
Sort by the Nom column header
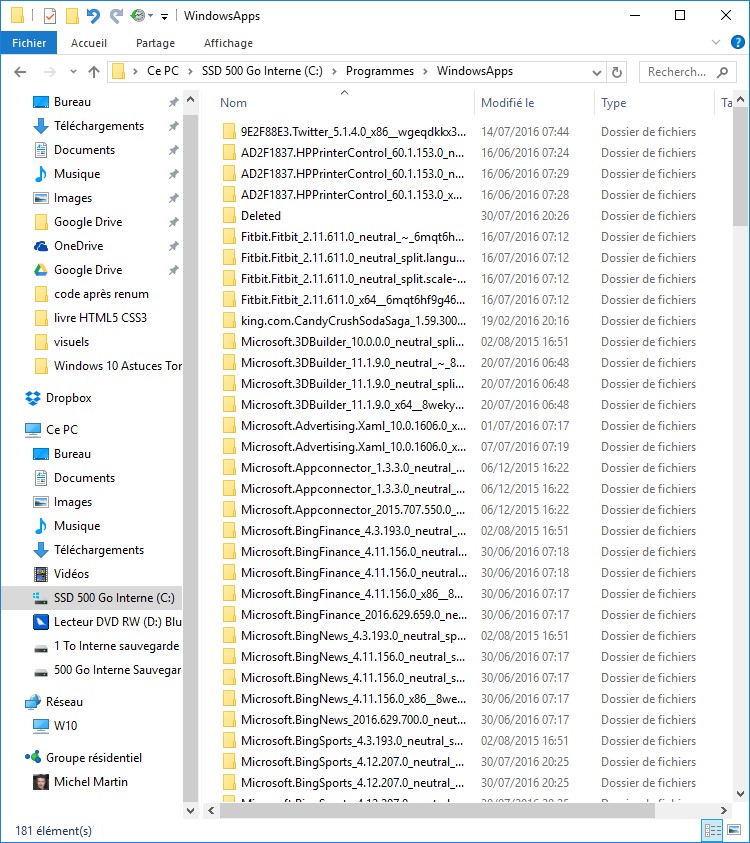pos(233,103)
